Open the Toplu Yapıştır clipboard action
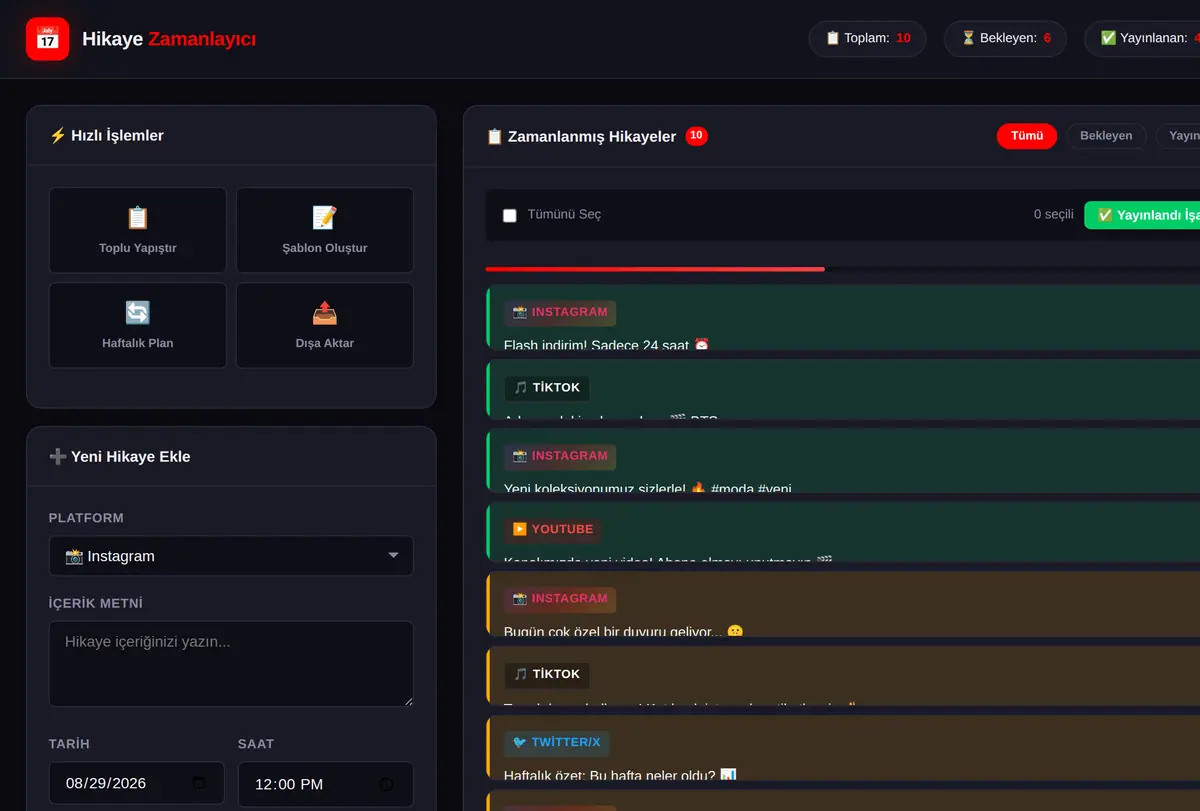 pyautogui.click(x=138, y=230)
